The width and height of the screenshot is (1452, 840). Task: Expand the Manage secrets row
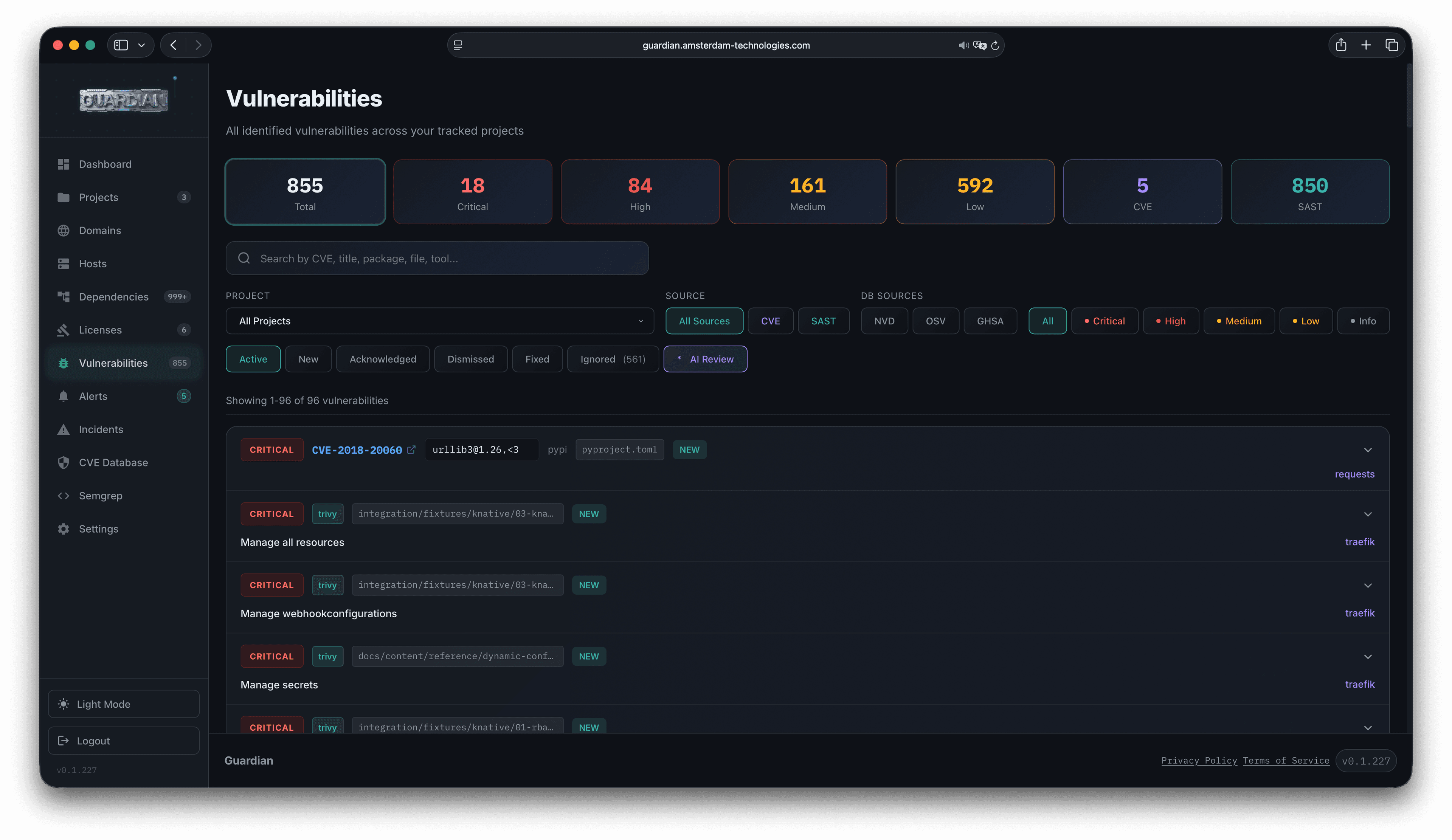1367,657
